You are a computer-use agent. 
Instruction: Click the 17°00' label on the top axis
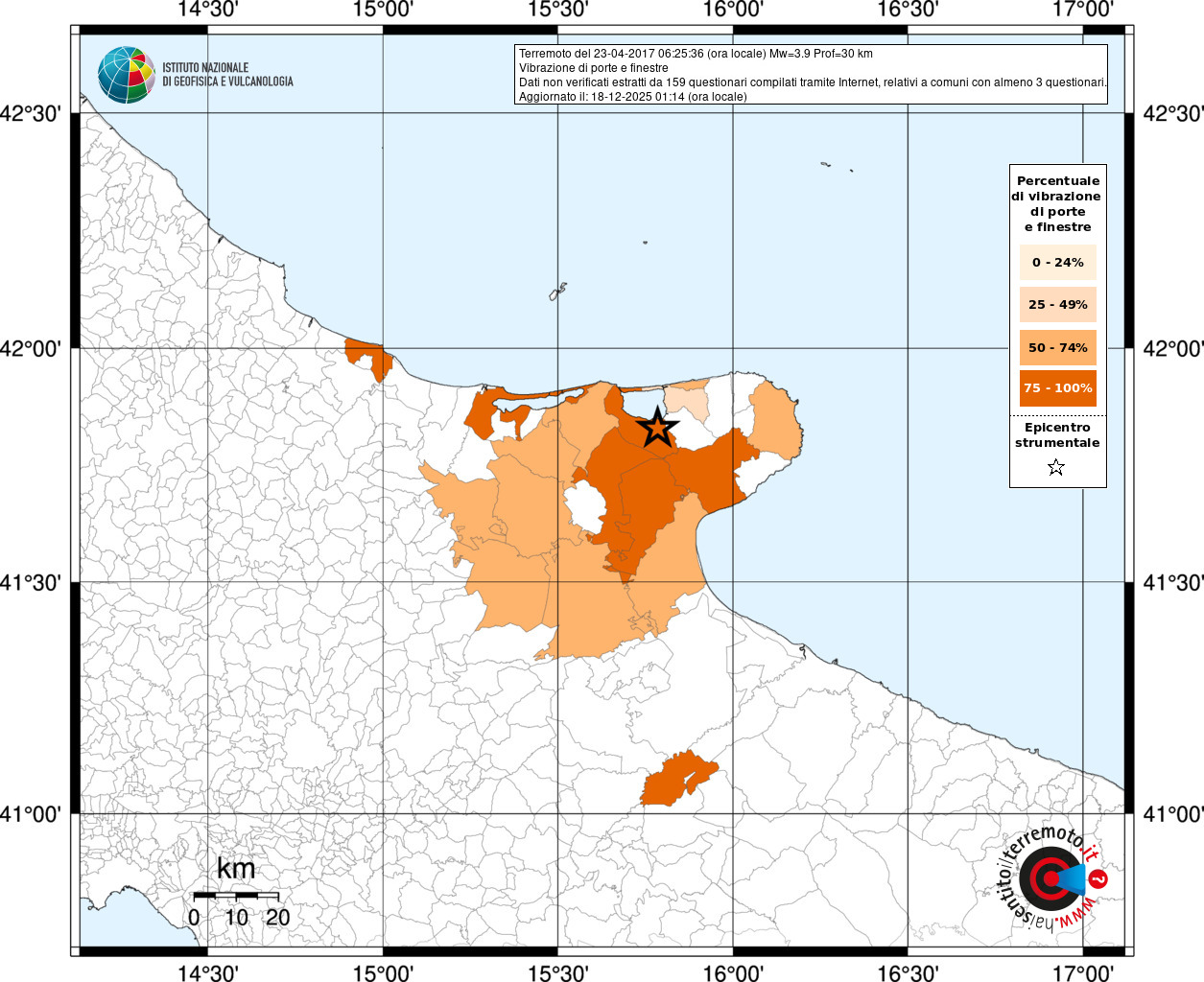coord(1083,11)
